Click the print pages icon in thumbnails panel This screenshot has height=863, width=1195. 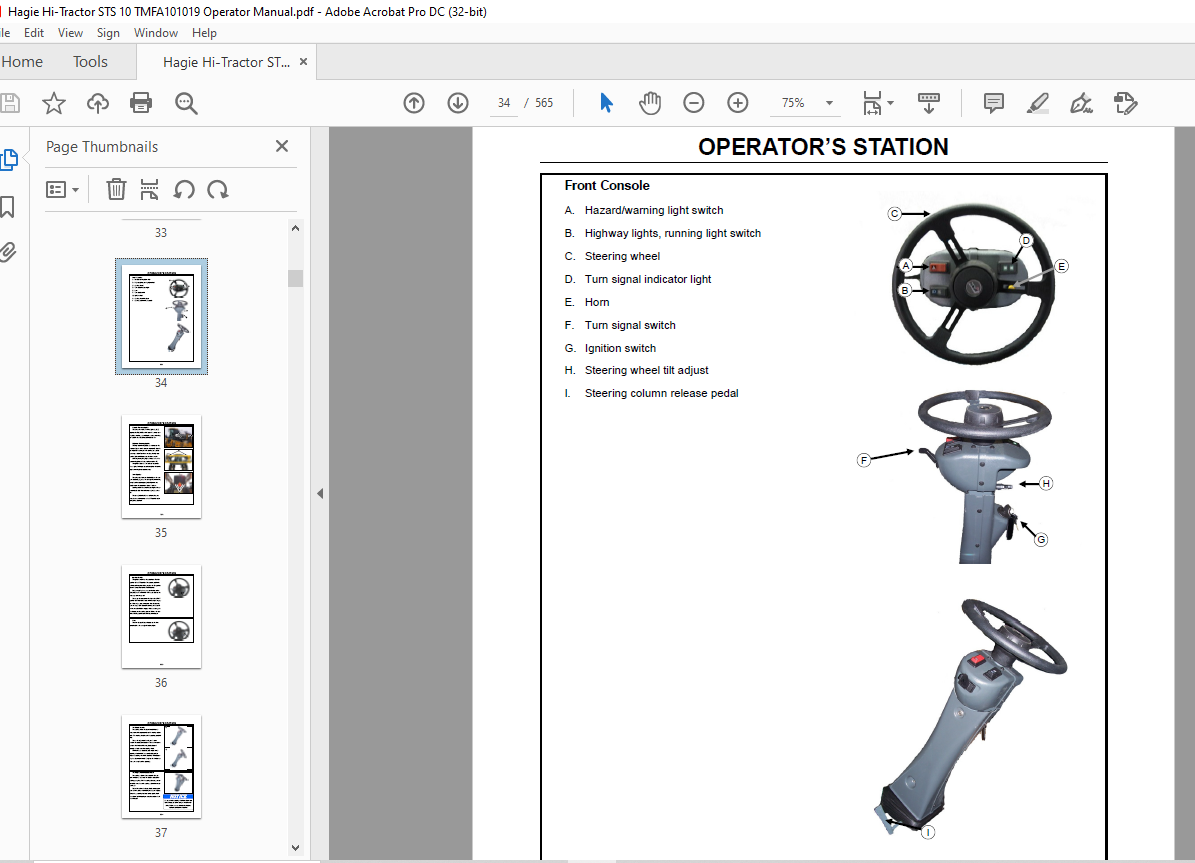click(x=149, y=189)
